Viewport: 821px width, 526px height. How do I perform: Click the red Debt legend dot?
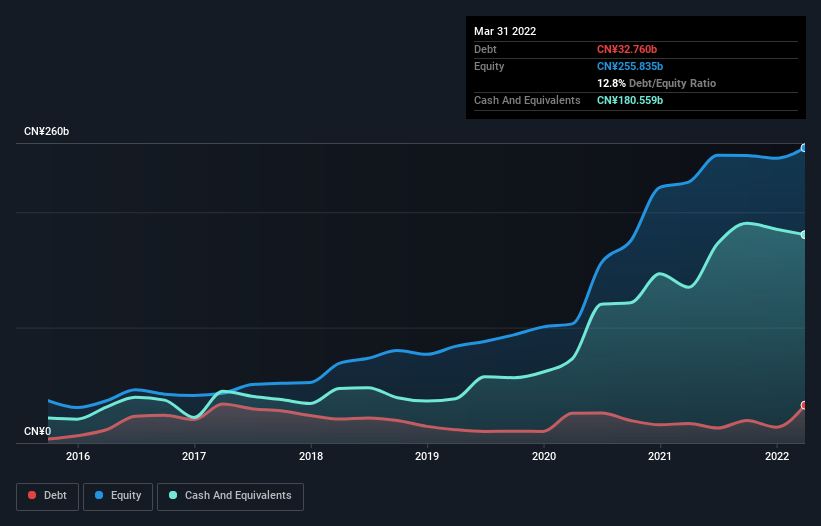[32, 495]
